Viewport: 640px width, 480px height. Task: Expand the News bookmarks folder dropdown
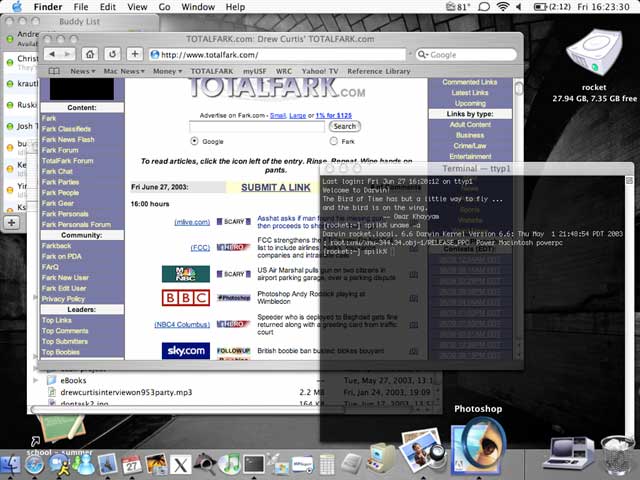(x=84, y=72)
